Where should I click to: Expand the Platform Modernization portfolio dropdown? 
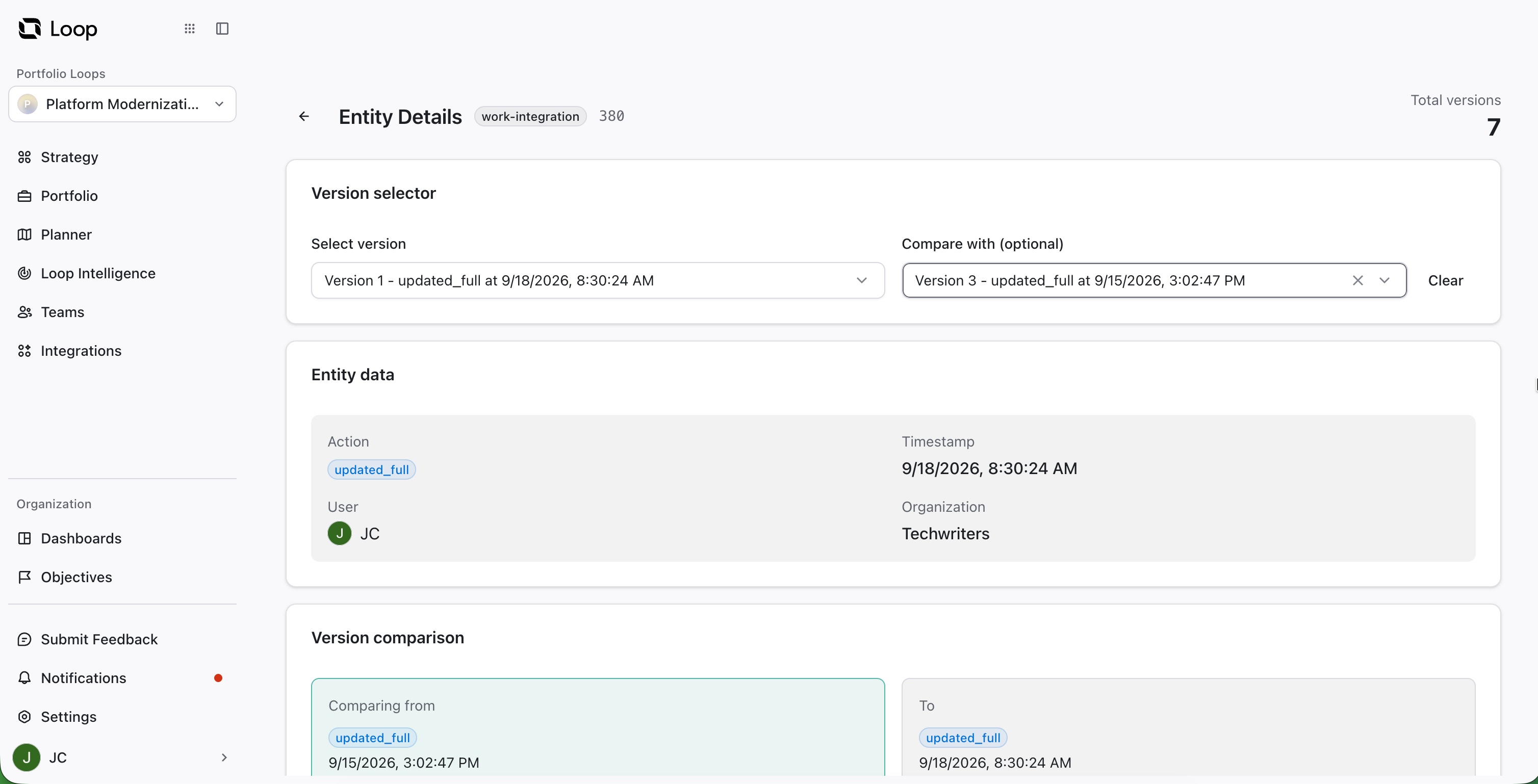point(122,104)
